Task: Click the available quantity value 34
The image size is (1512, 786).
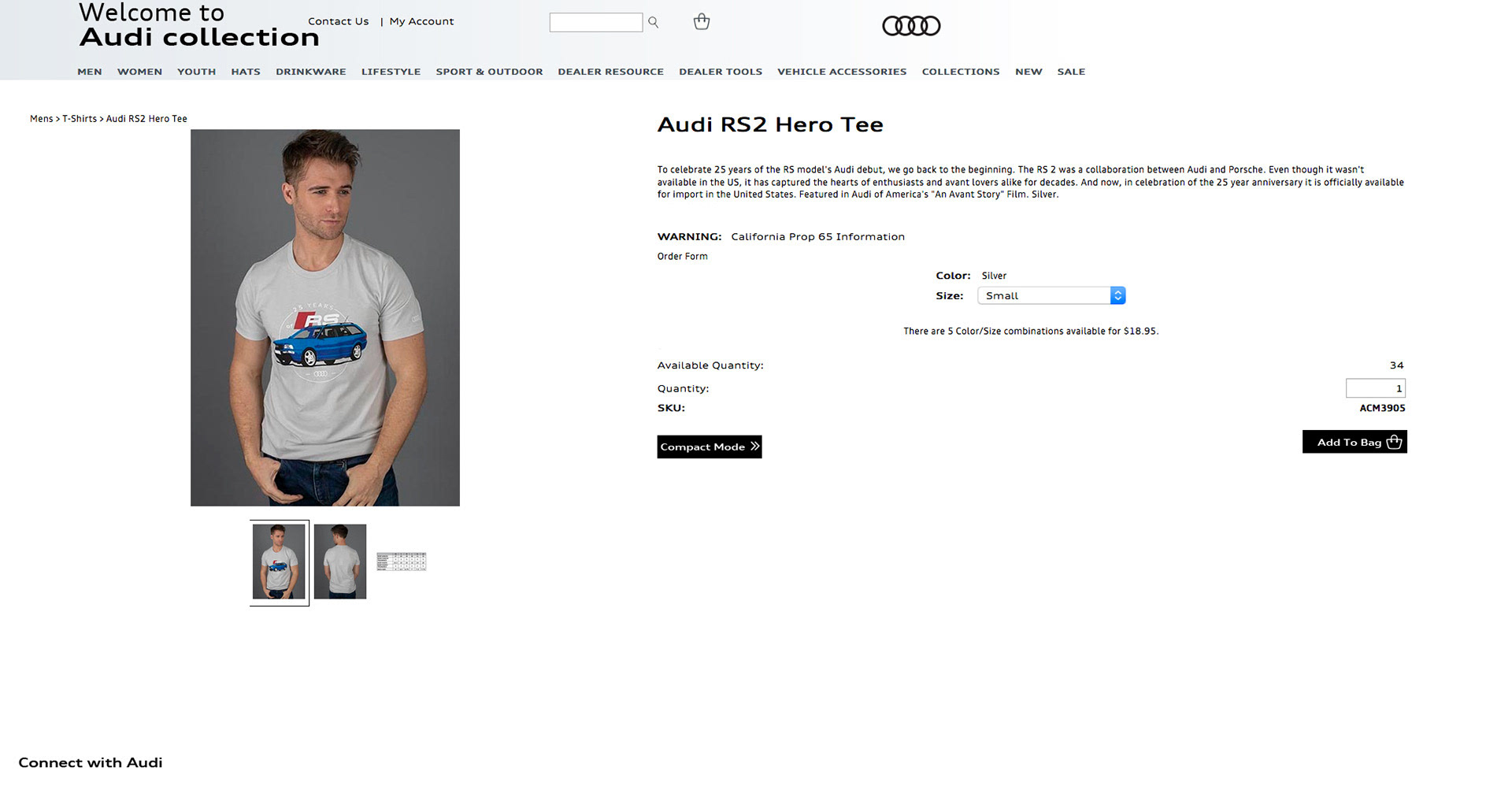Action: [1397, 365]
